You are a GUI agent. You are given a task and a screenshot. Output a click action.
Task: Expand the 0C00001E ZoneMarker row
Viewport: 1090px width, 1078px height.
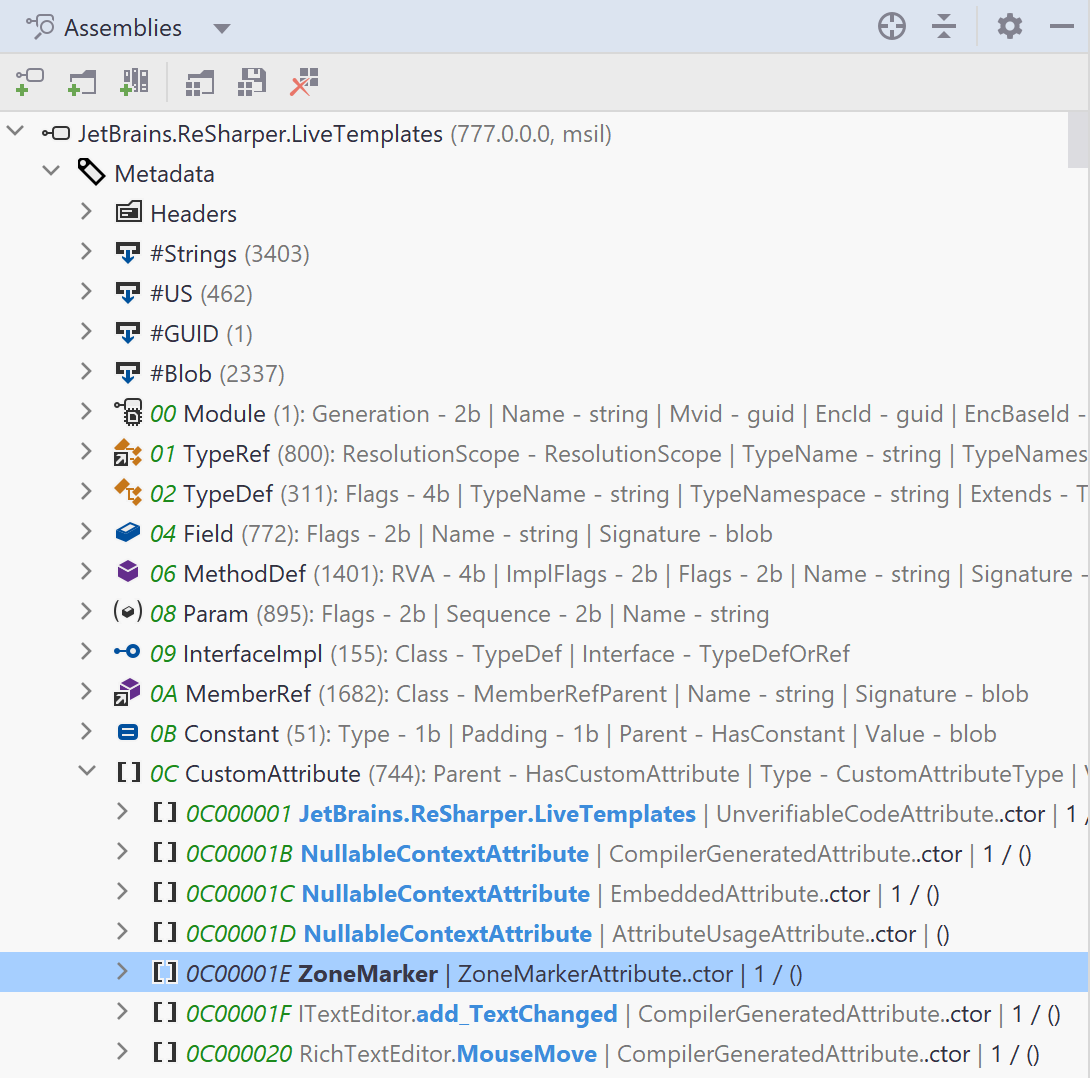click(x=123, y=972)
